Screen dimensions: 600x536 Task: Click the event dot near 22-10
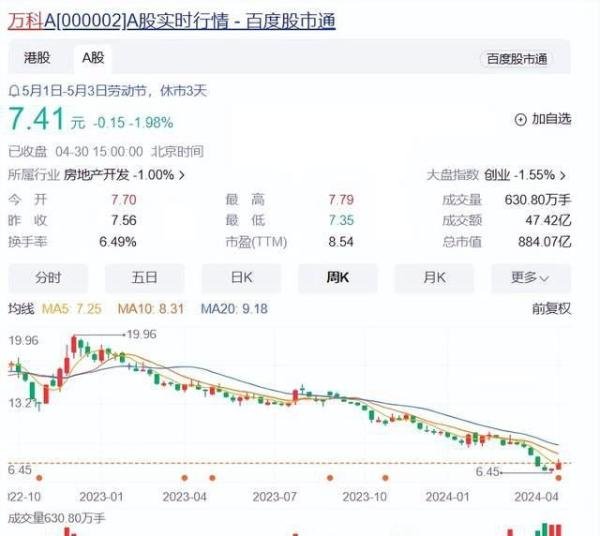39,478
